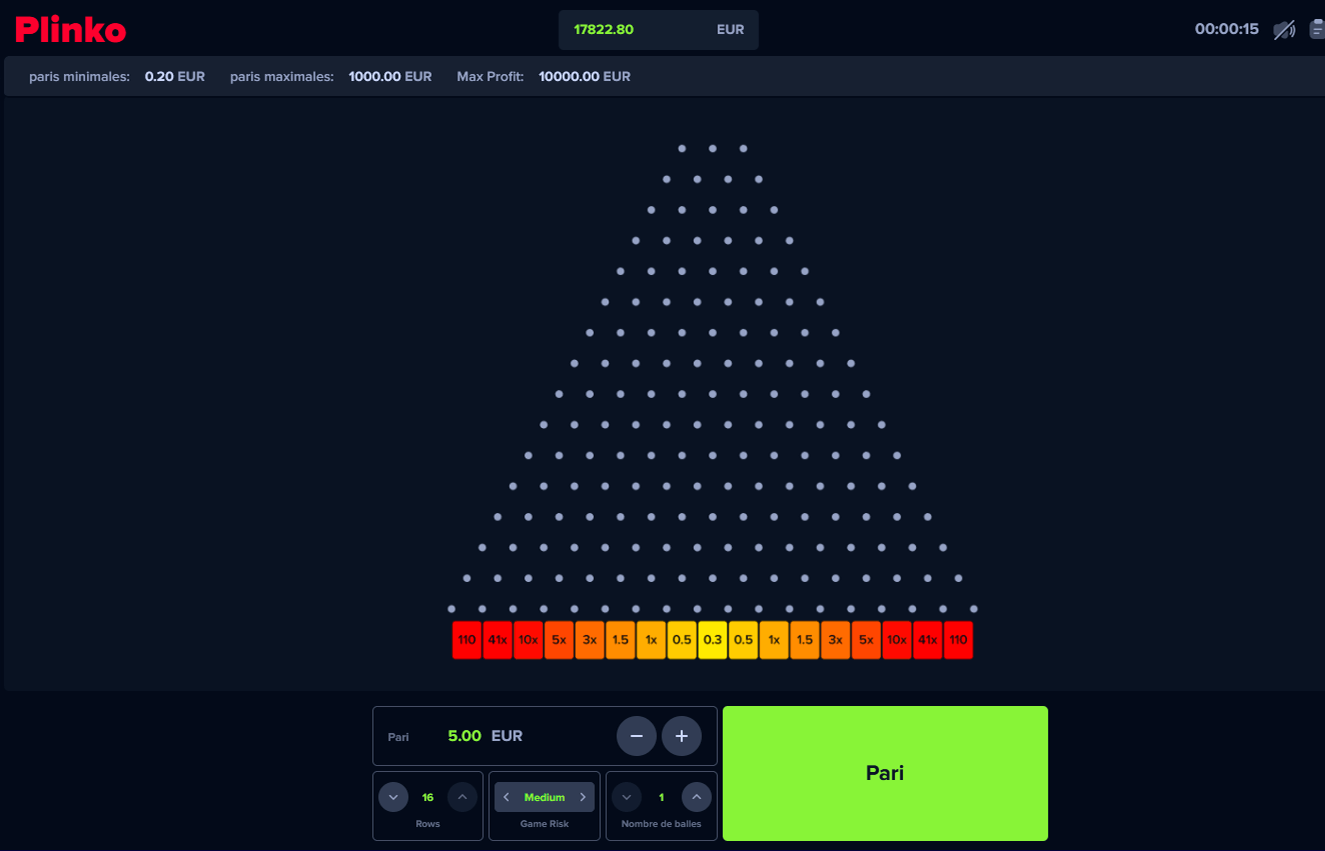Click the EUR currency next to balance
The image size is (1325, 851).
click(730, 29)
